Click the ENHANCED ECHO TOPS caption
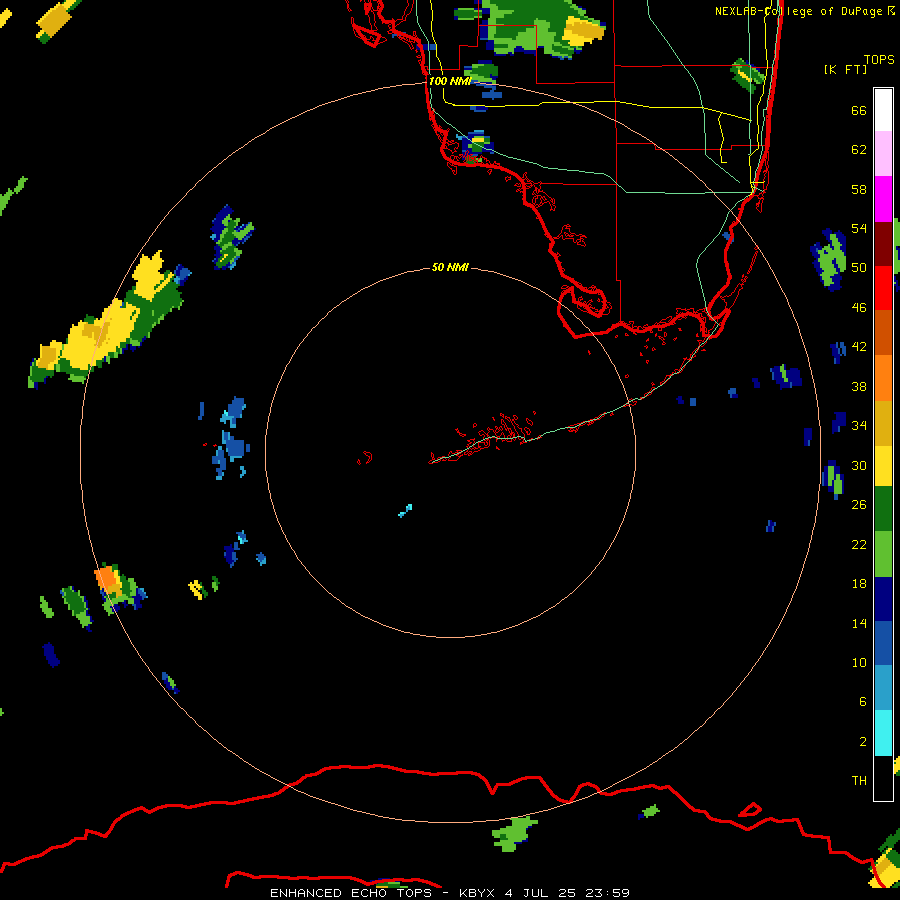 click(351, 893)
